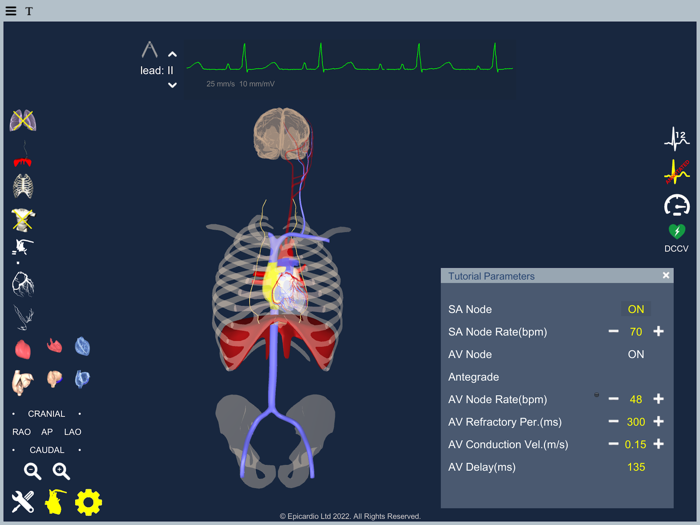The height and width of the screenshot is (525, 700).
Task: Select previous ECG lead with up chevron
Action: pyautogui.click(x=172, y=54)
